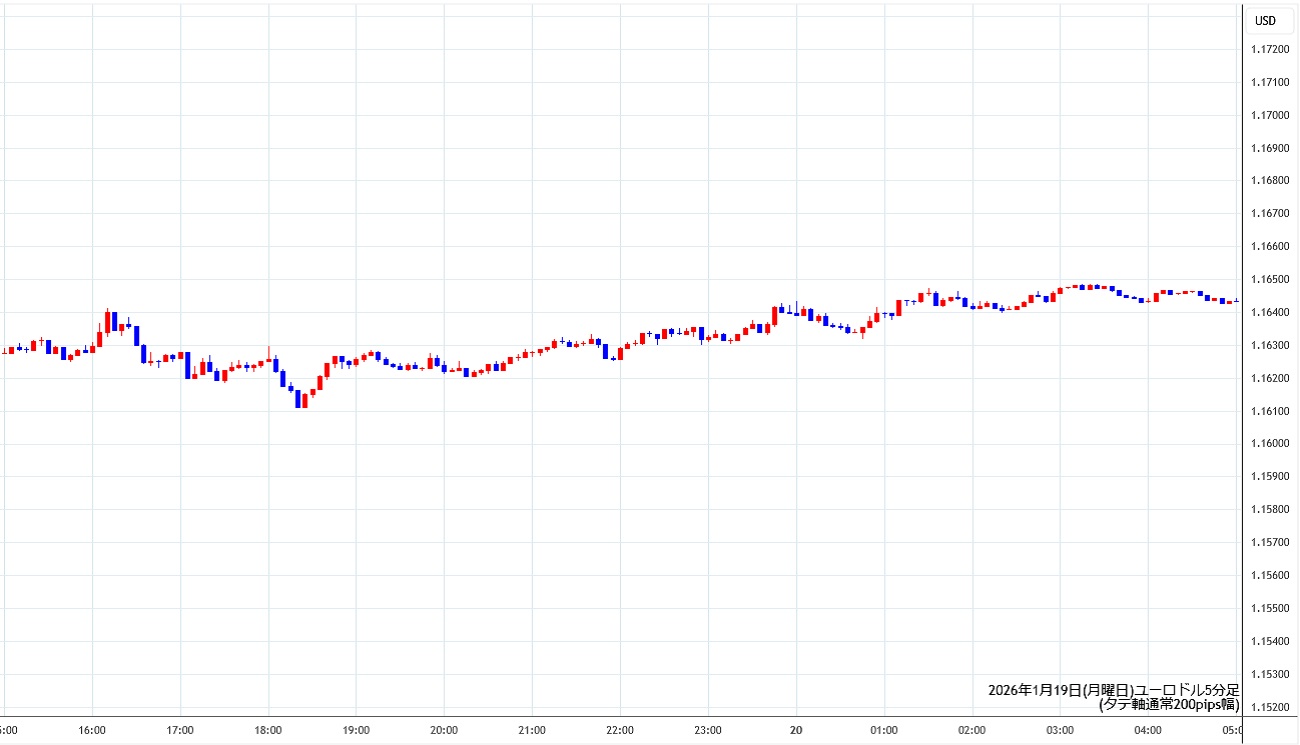Click the tall red candle before date marker 20
The image size is (1300, 745).
pyautogui.click(x=775, y=316)
